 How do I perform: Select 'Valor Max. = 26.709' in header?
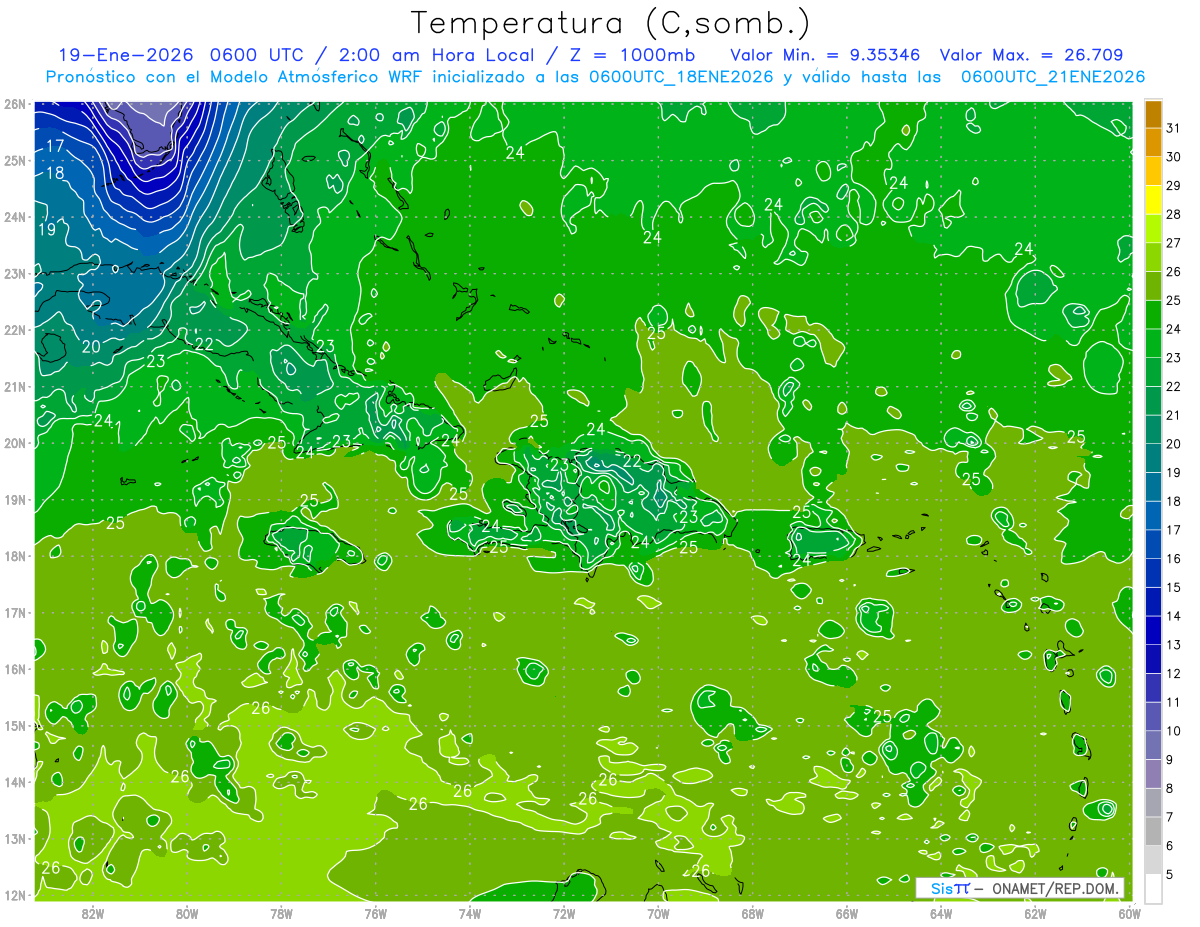point(1031,55)
